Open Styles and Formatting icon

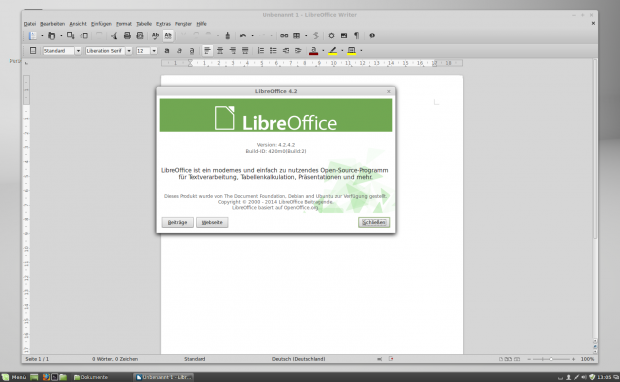[33, 51]
